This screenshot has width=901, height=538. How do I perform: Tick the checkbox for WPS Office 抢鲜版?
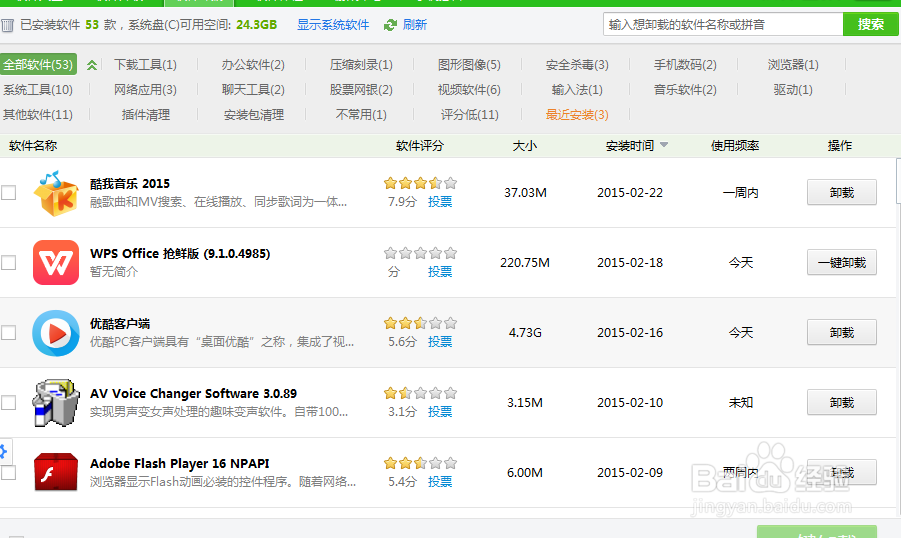click(x=9, y=263)
